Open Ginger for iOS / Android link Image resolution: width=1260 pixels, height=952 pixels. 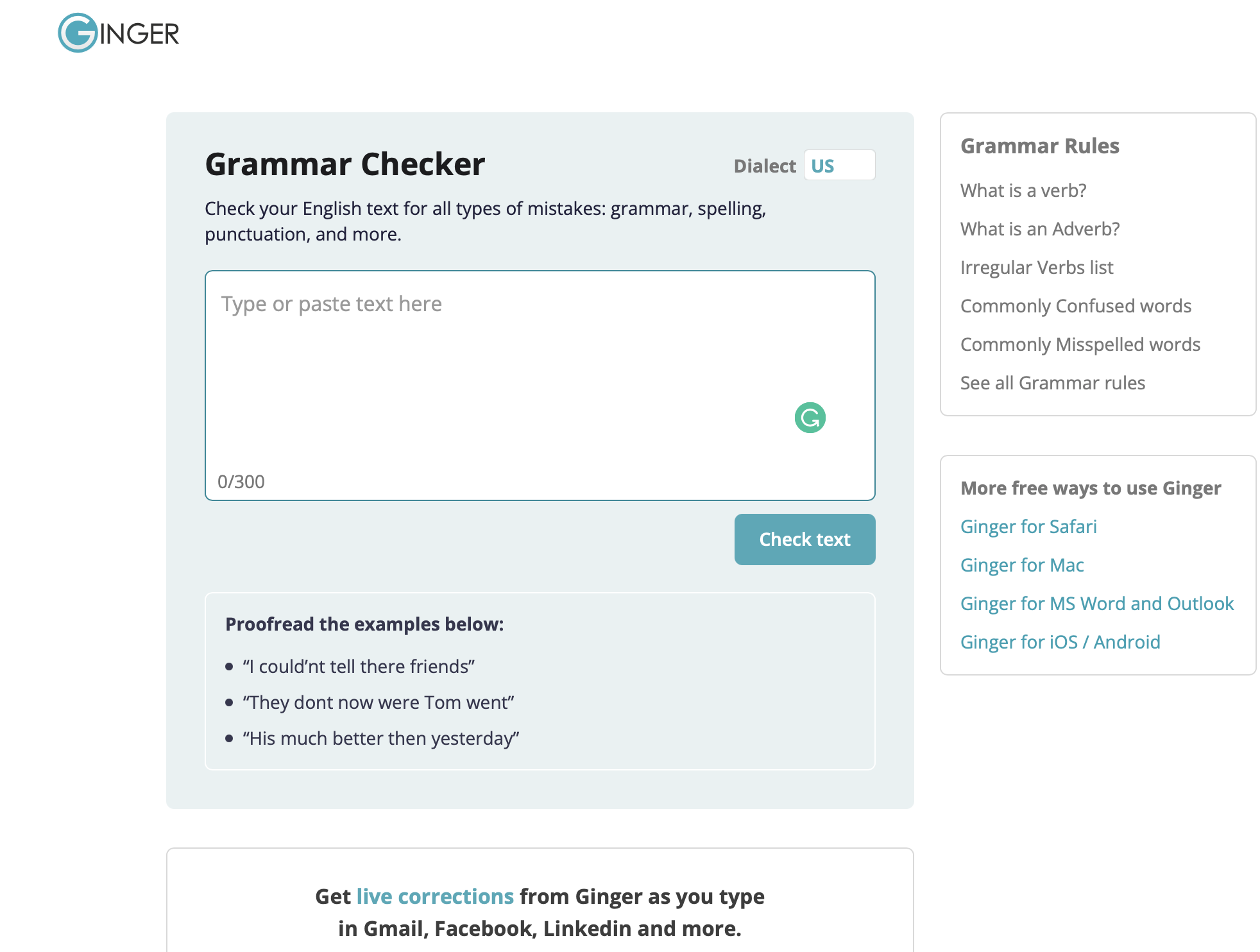point(1060,642)
